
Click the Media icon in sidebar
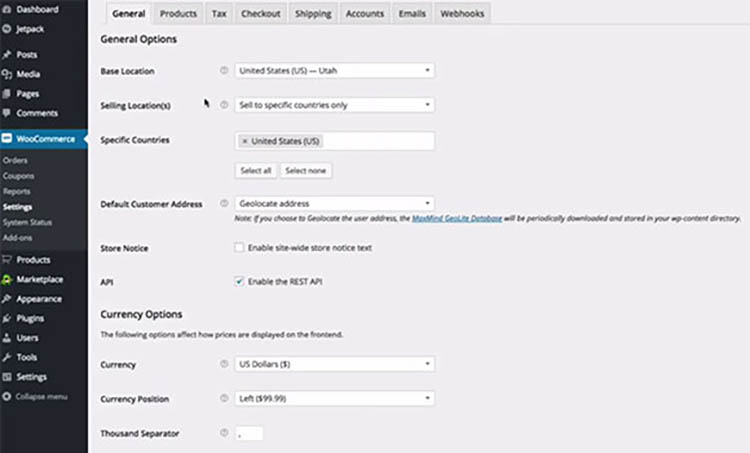coord(7,74)
